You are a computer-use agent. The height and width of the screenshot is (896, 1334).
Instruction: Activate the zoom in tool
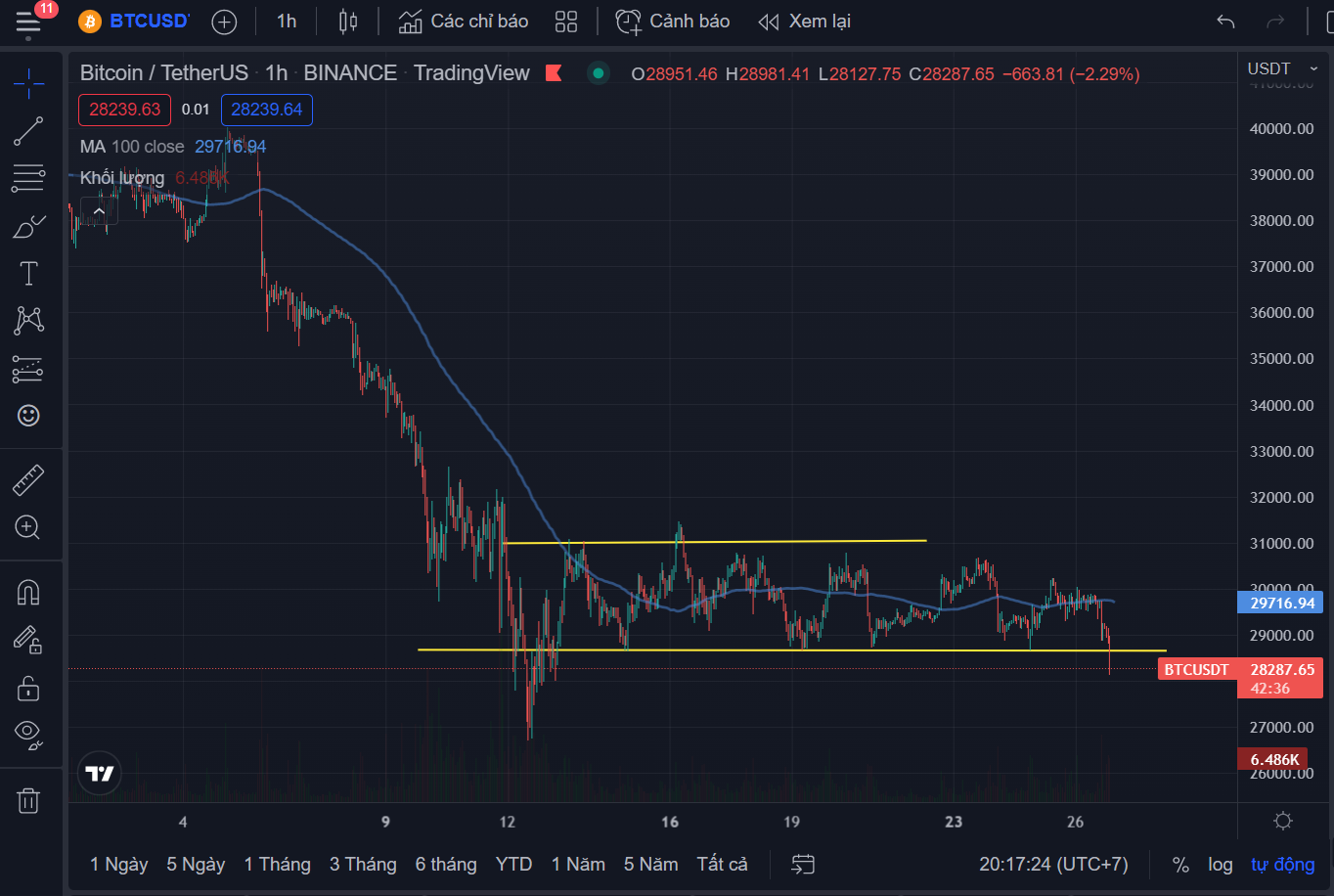point(28,528)
